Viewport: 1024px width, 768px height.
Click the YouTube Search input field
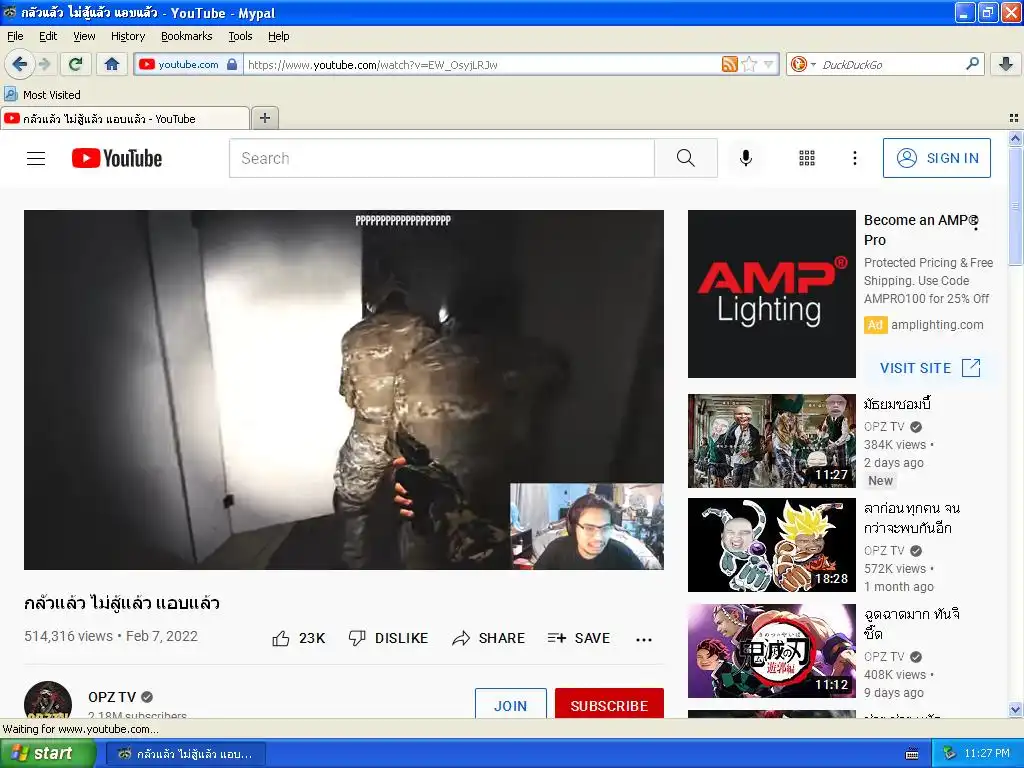(x=441, y=158)
